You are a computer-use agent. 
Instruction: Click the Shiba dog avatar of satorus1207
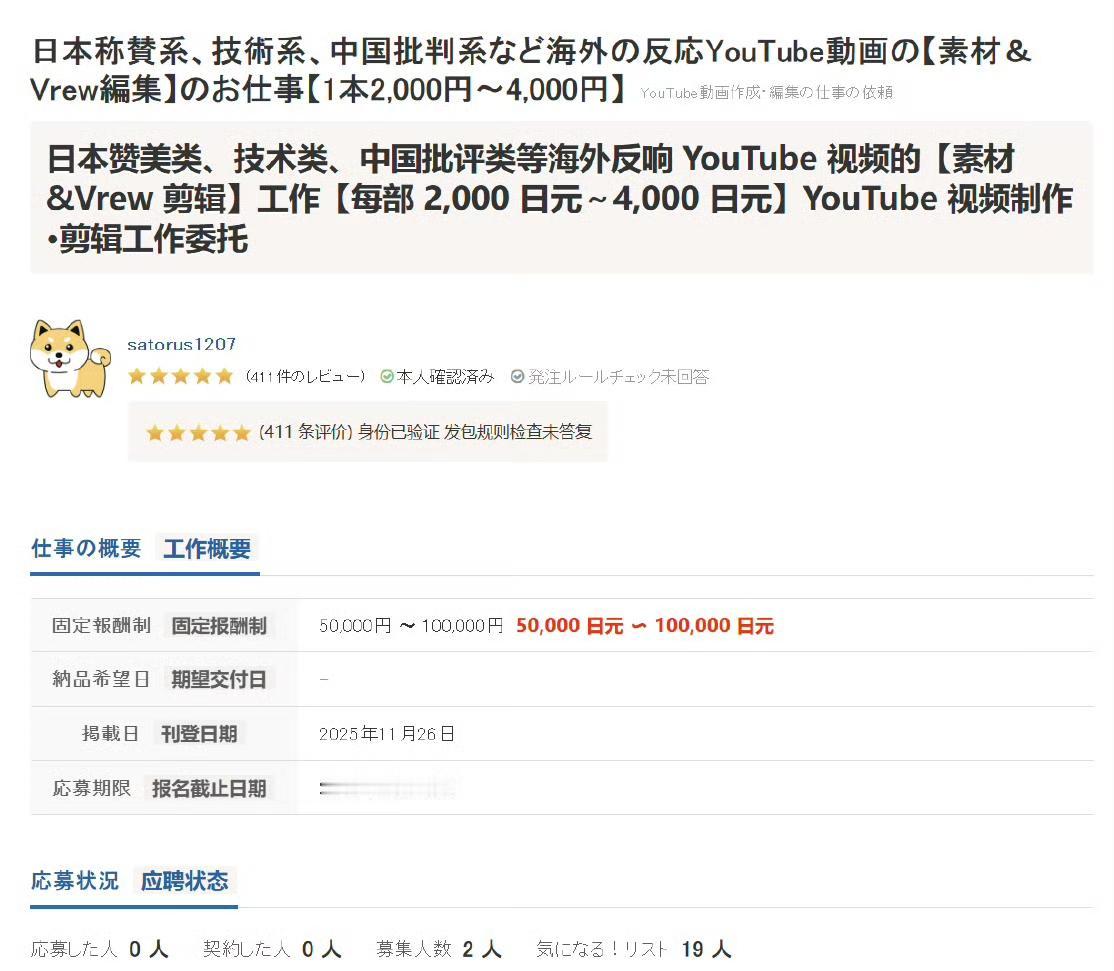70,358
